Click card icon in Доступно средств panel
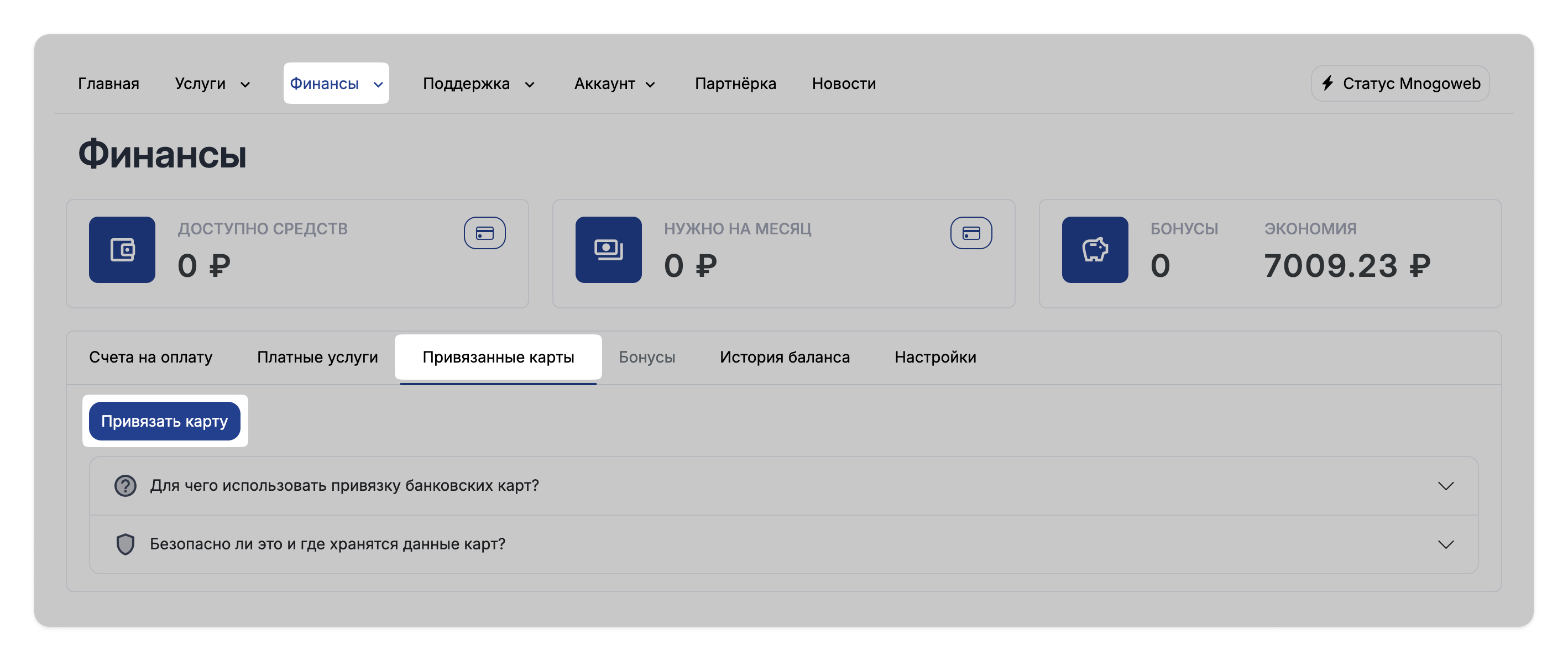The width and height of the screenshot is (1568, 661). pos(484,233)
